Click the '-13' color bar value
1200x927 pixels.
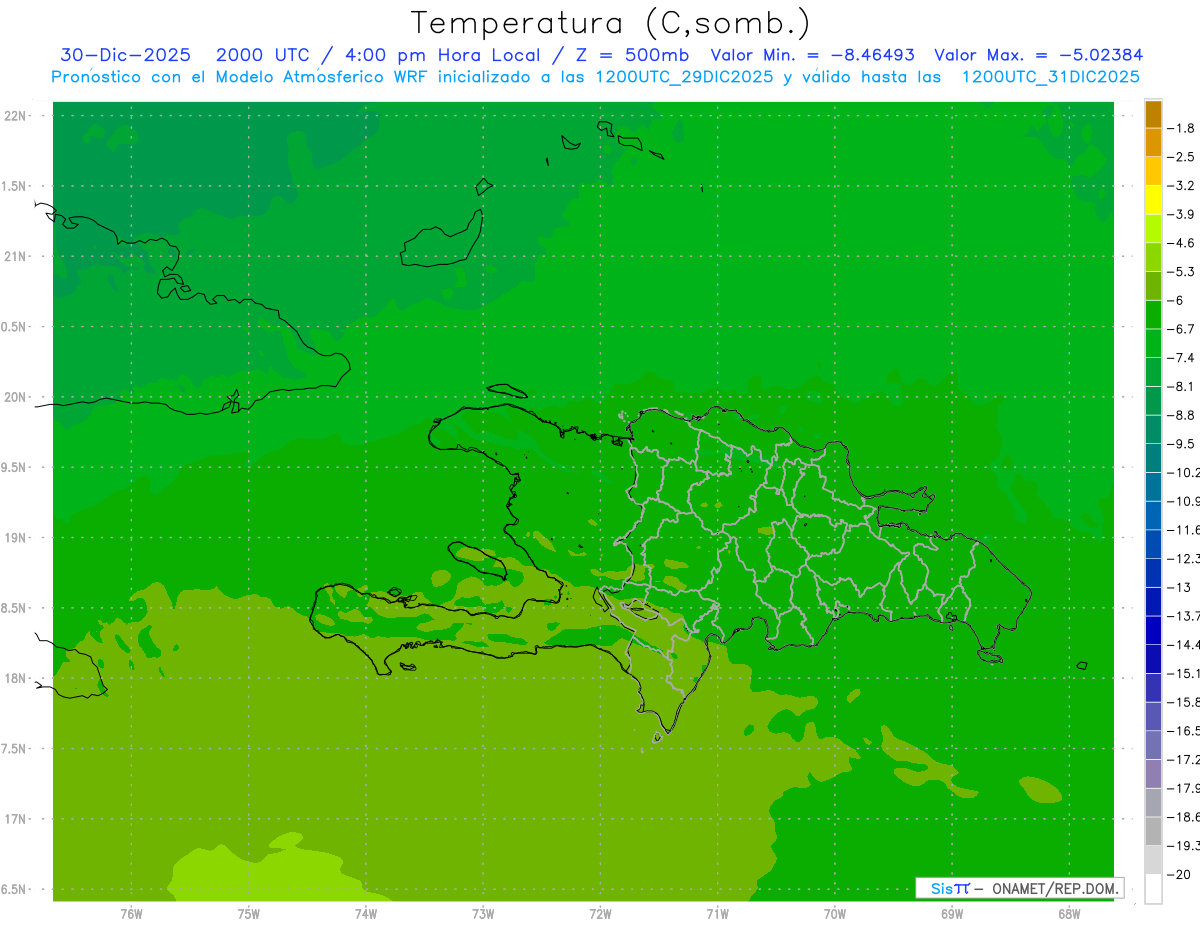click(x=1179, y=587)
